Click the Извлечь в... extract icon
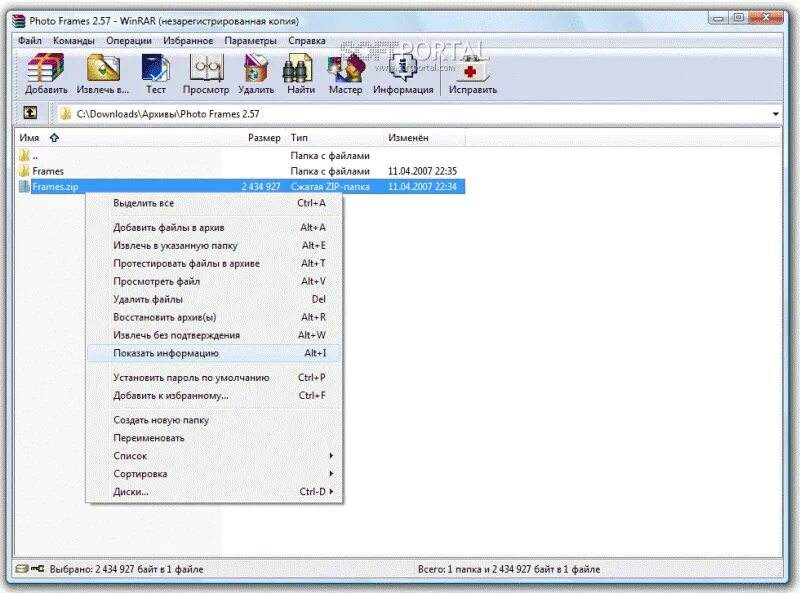800x593 pixels. (x=103, y=68)
